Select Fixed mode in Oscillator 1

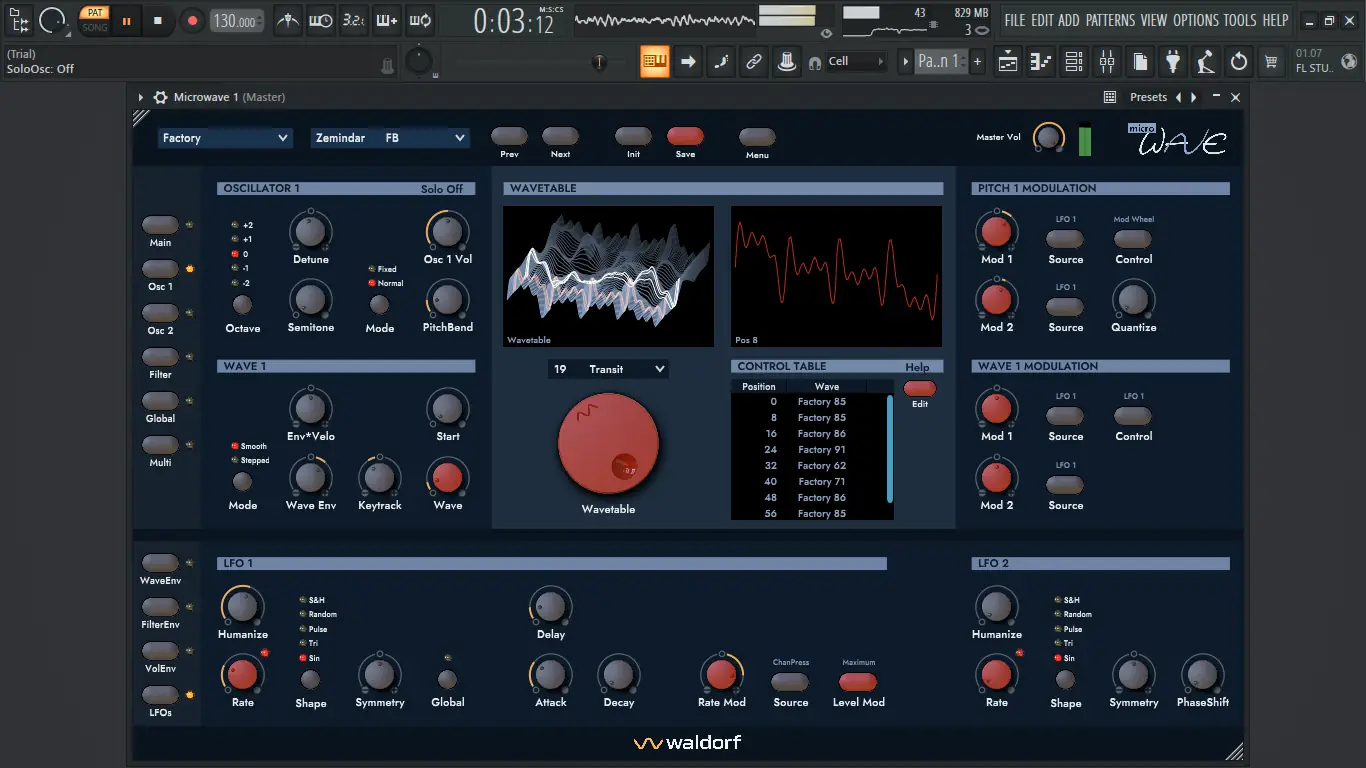382,269
